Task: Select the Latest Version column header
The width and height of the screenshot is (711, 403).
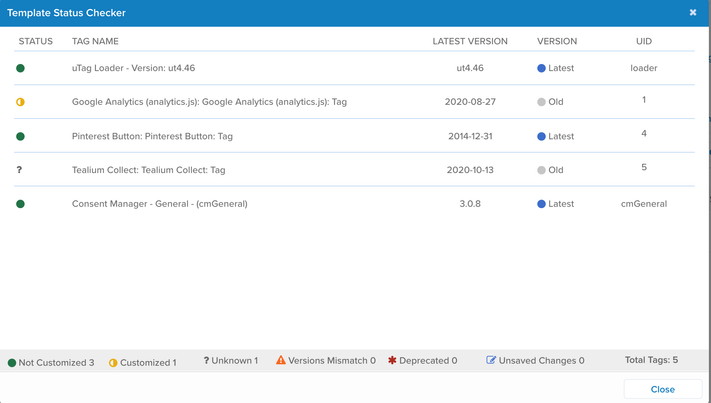Action: pyautogui.click(x=470, y=42)
